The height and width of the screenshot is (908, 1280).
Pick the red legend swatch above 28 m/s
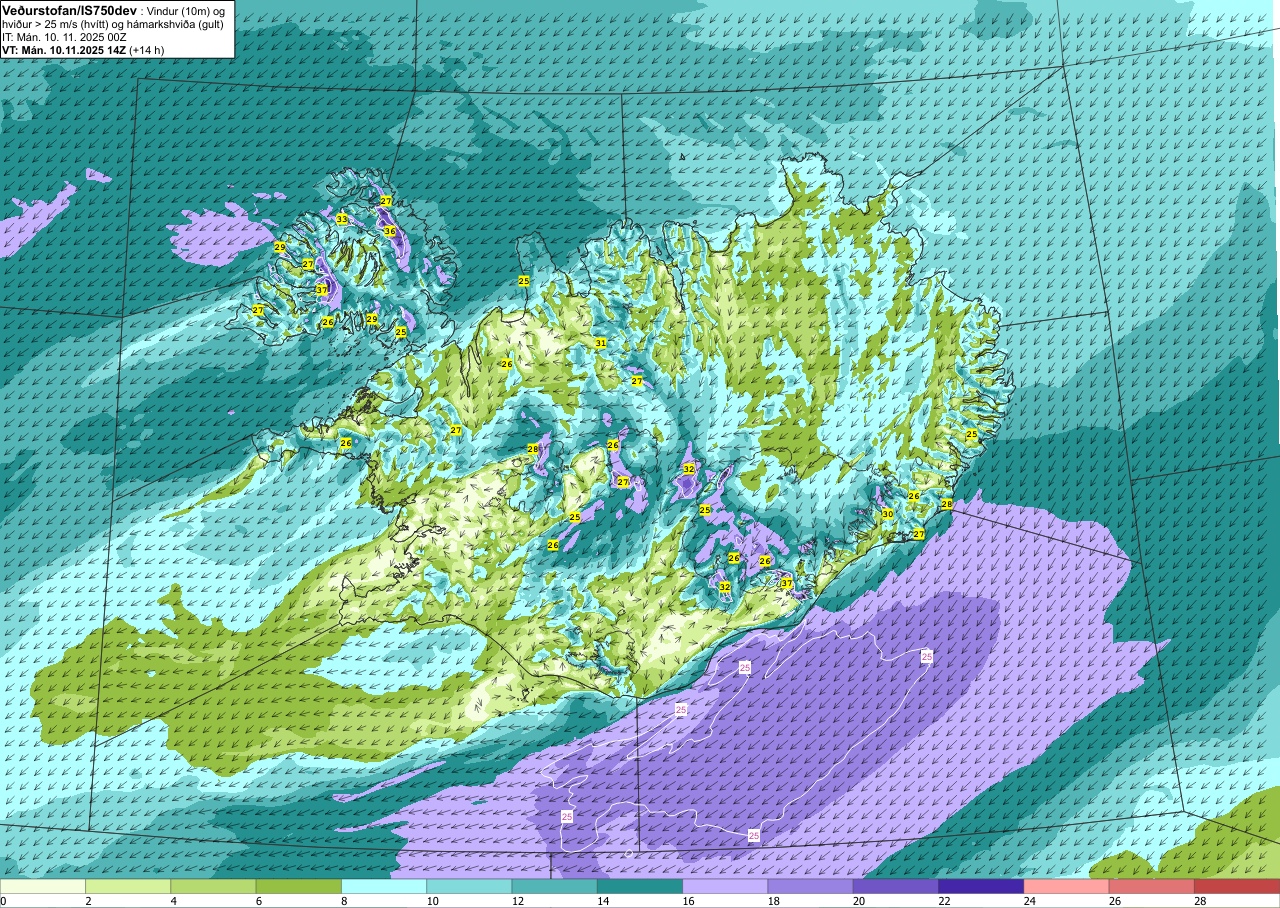1237,886
